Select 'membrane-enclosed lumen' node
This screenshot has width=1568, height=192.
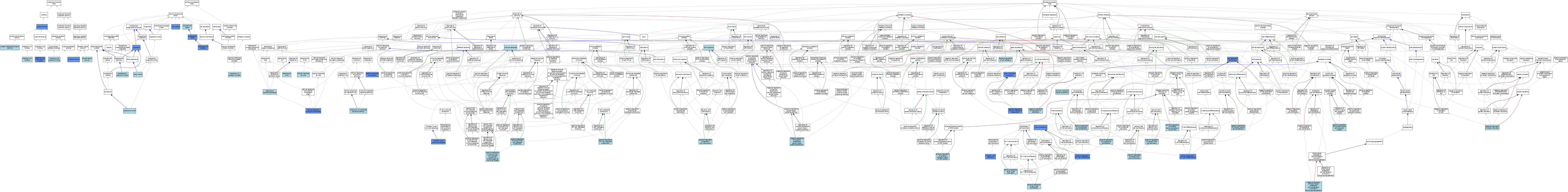point(161,27)
